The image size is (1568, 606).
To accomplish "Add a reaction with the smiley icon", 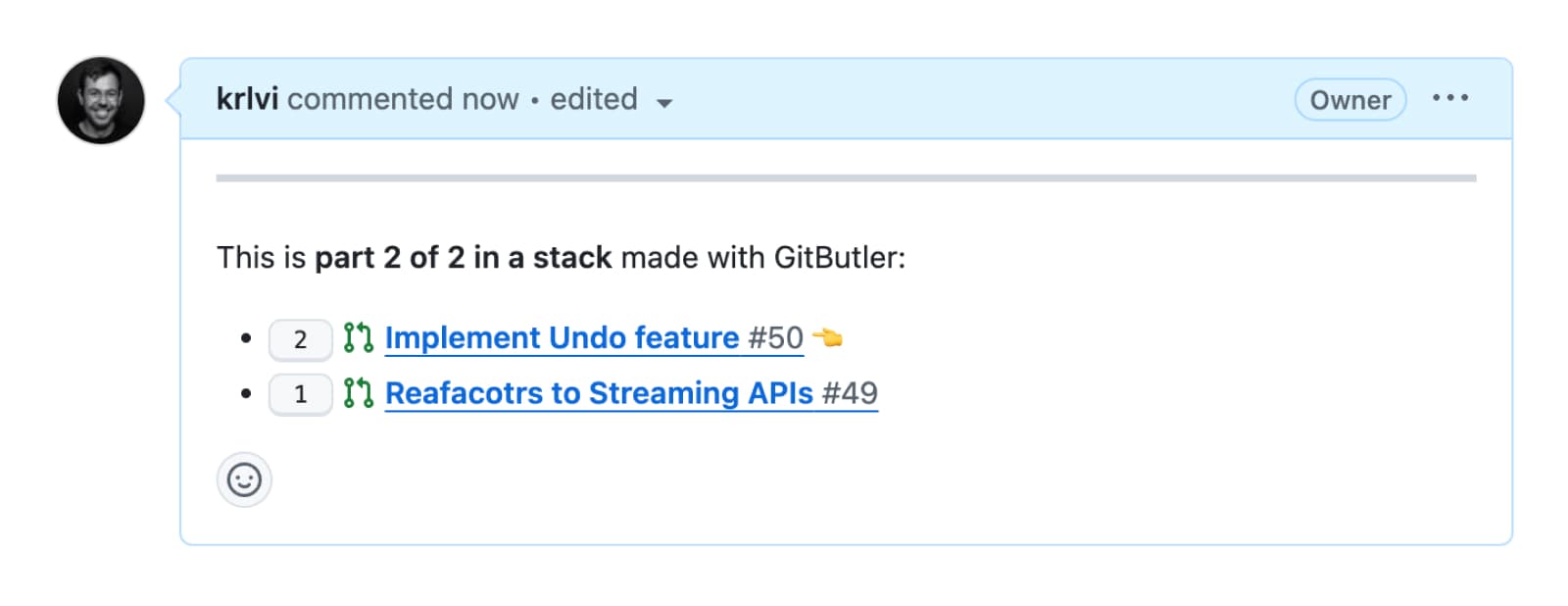I will [244, 480].
